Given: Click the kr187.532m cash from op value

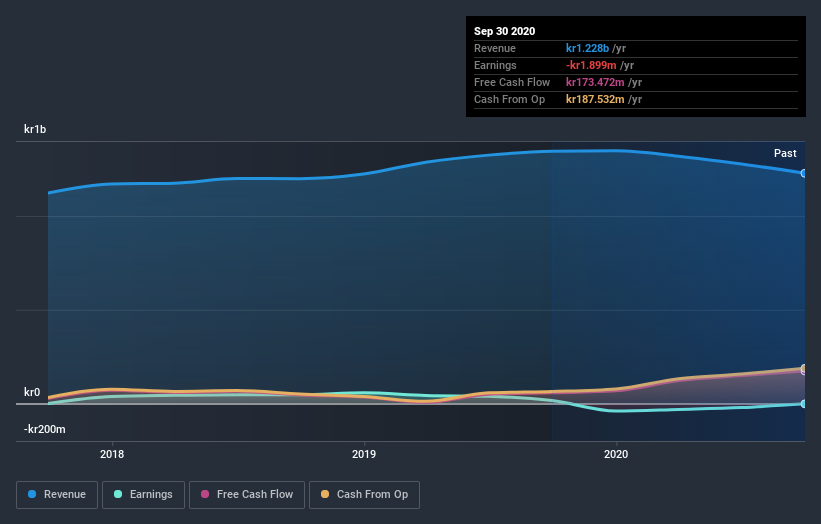Looking at the screenshot, I should (595, 99).
